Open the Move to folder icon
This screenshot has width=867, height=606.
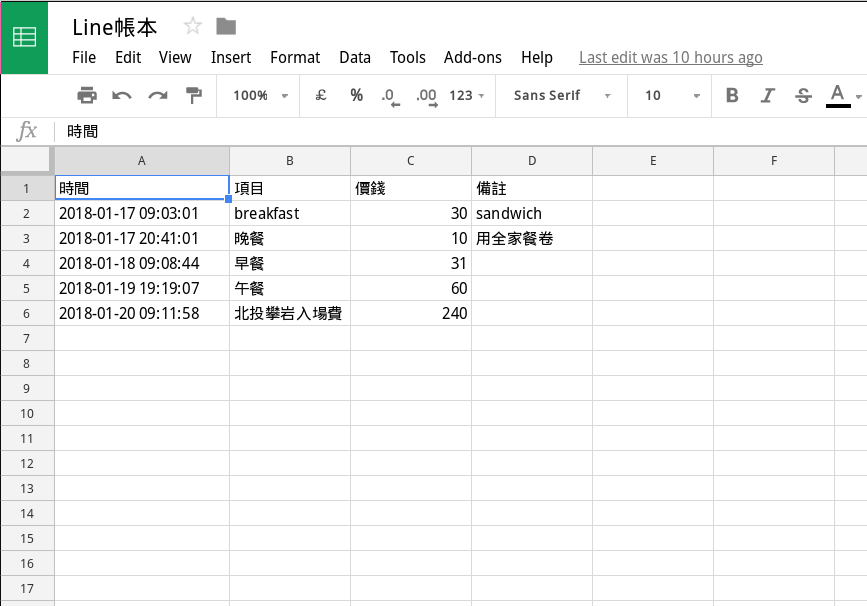(x=226, y=27)
